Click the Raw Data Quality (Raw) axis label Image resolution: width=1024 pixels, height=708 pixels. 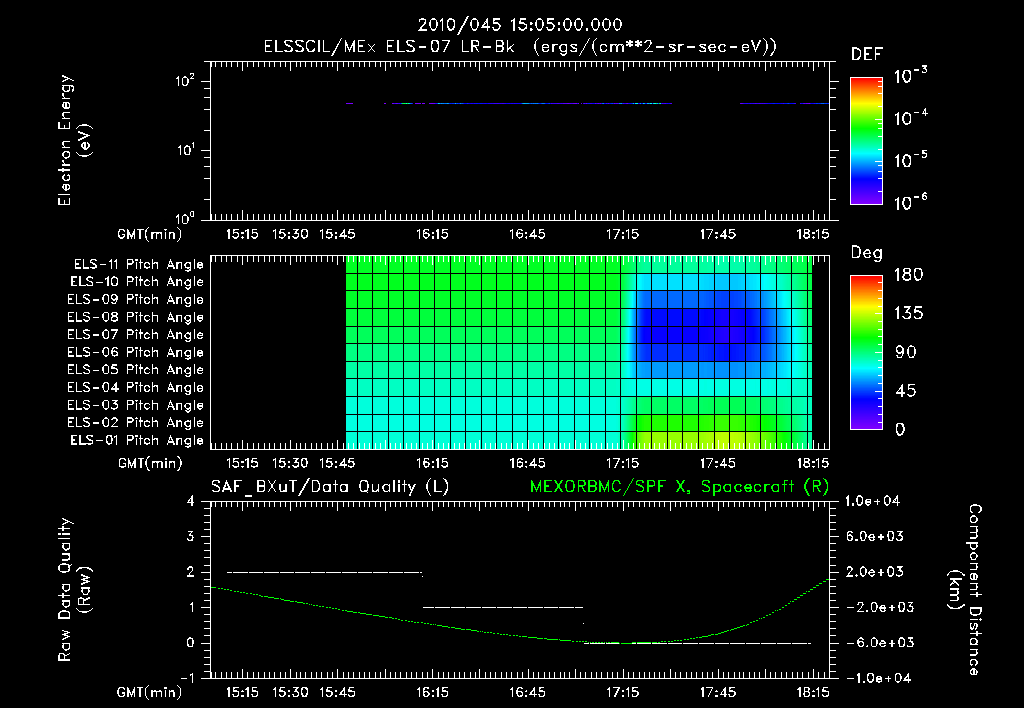coord(74,590)
